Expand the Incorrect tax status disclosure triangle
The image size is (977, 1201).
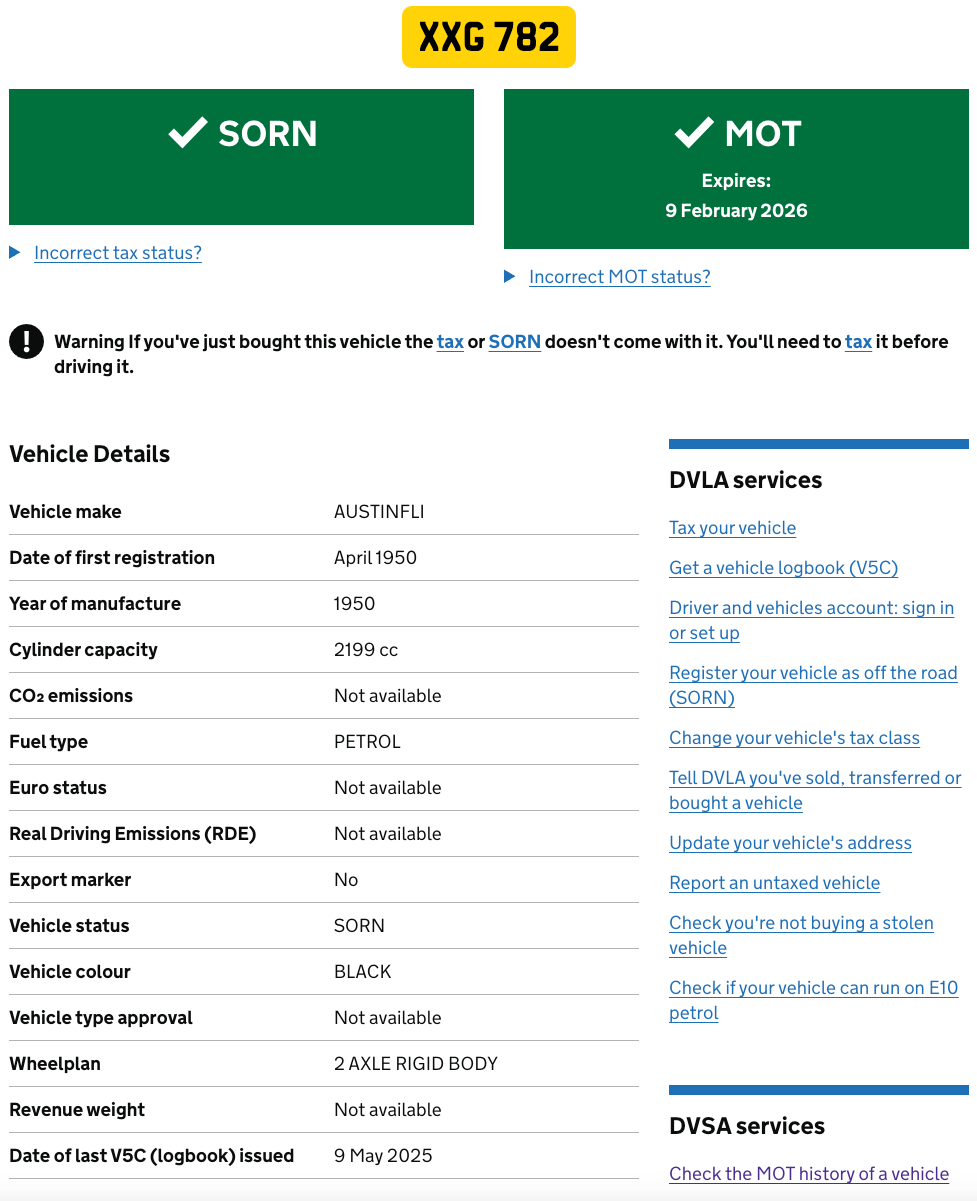click(x=15, y=253)
